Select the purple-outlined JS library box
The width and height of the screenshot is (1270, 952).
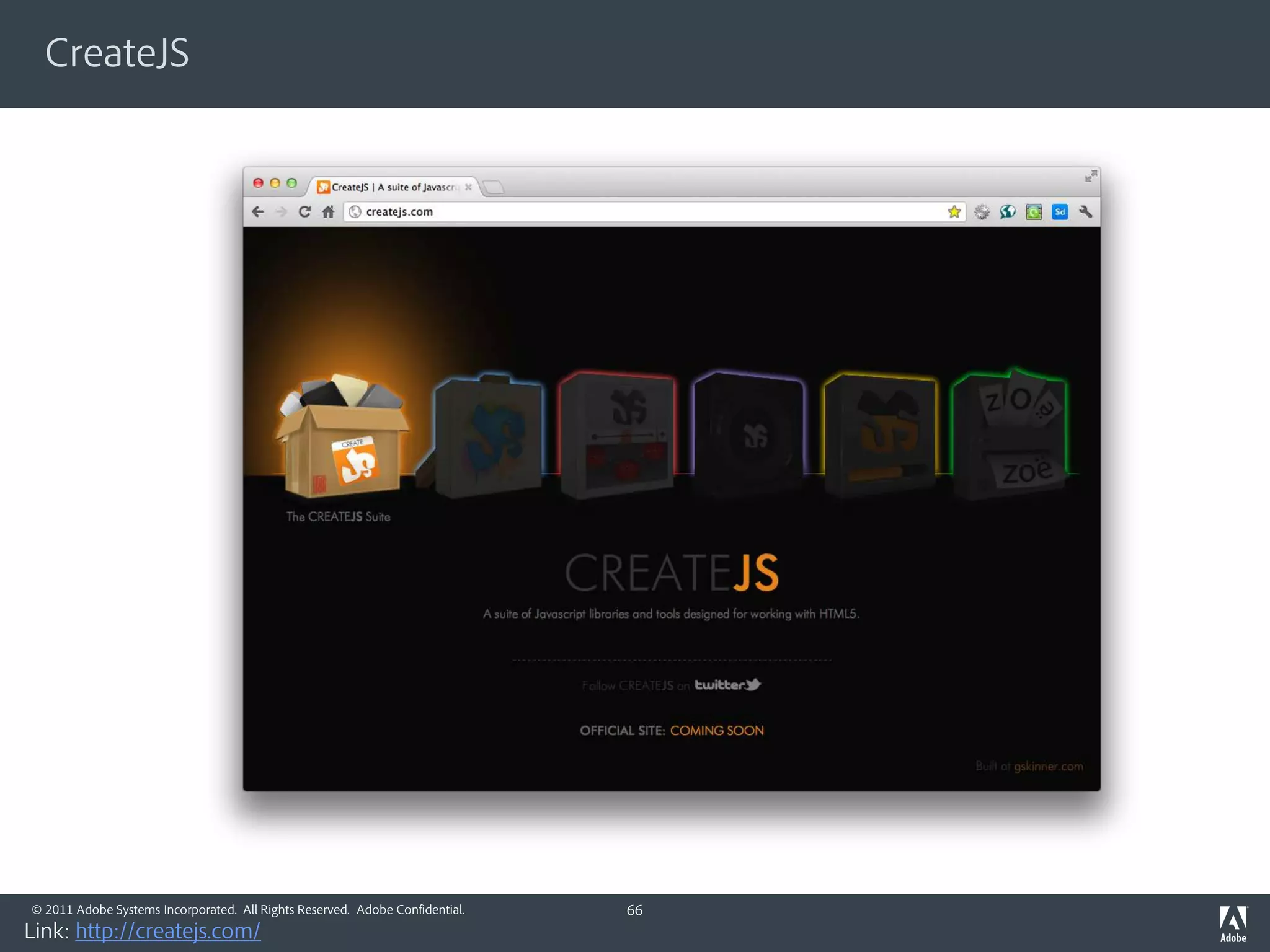(x=748, y=434)
